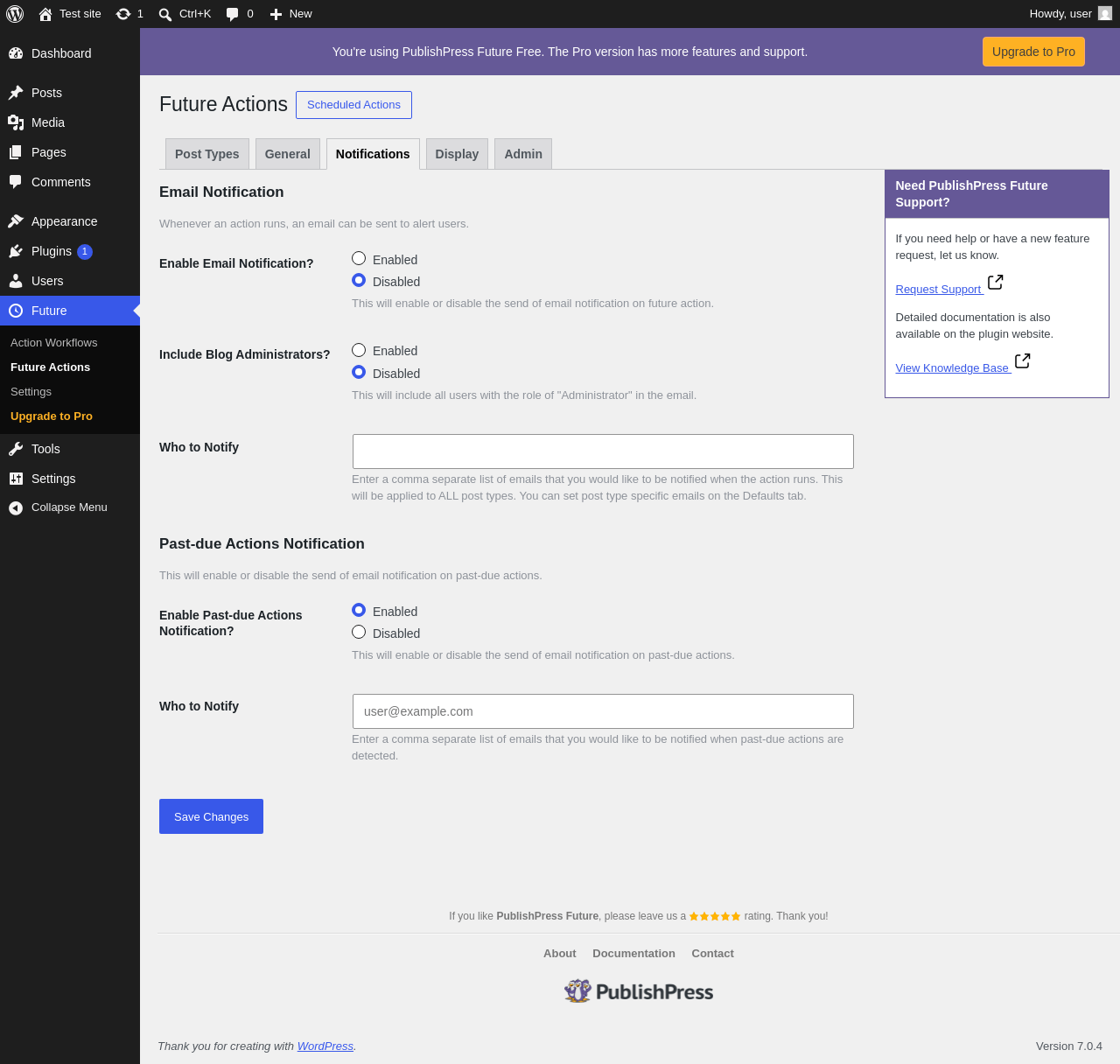1120x1064 pixels.
Task: Click the PublishPress logo in footer
Action: pyautogui.click(x=639, y=991)
